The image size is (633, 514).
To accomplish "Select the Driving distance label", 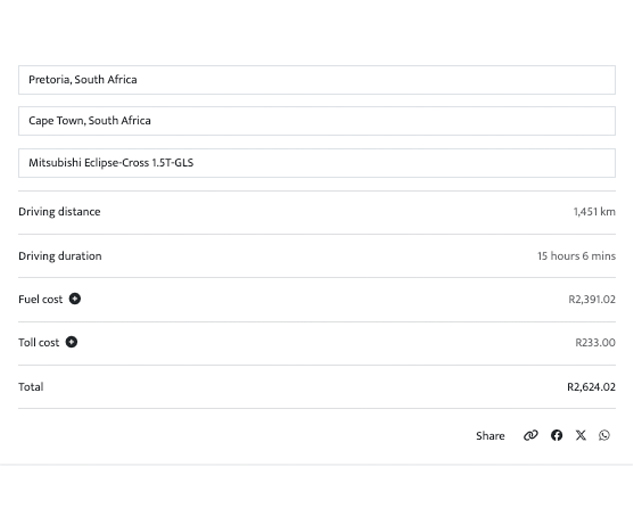I will coord(59,212).
